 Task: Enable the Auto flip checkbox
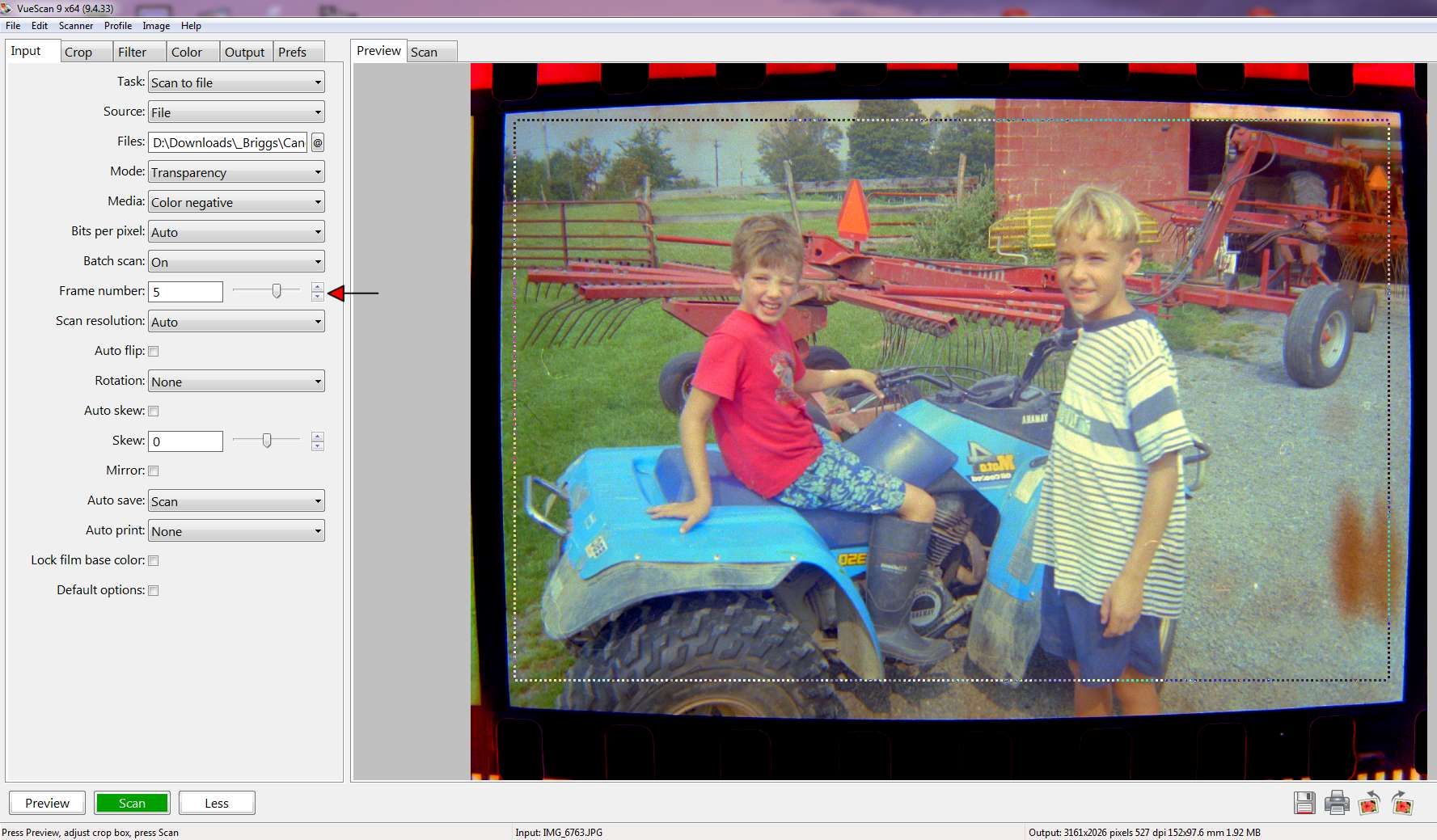point(153,351)
